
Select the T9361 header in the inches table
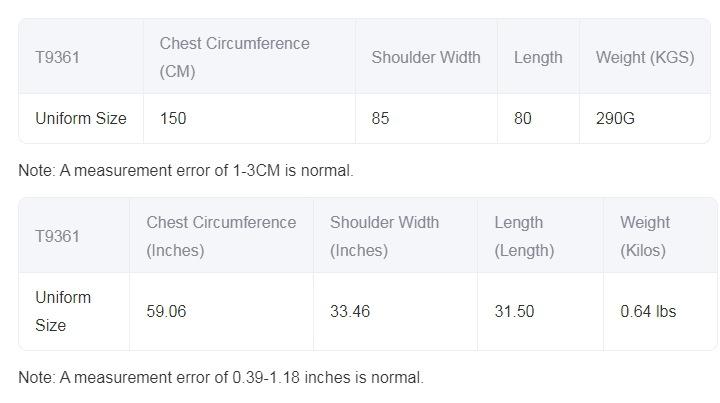pyautogui.click(x=57, y=236)
